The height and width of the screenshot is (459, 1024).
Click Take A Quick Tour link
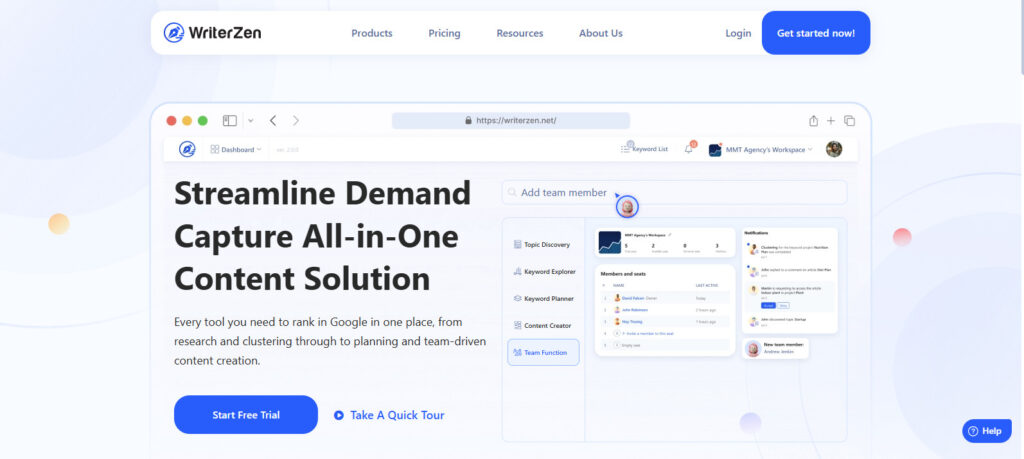tap(389, 415)
